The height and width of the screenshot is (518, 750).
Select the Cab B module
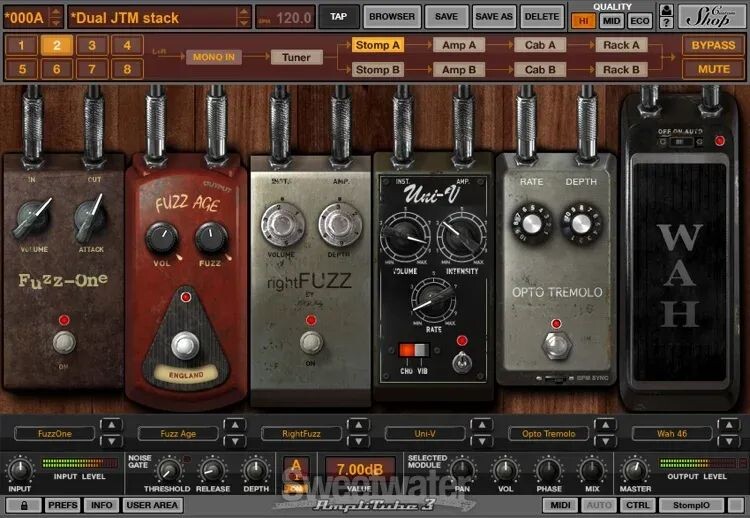click(x=541, y=70)
